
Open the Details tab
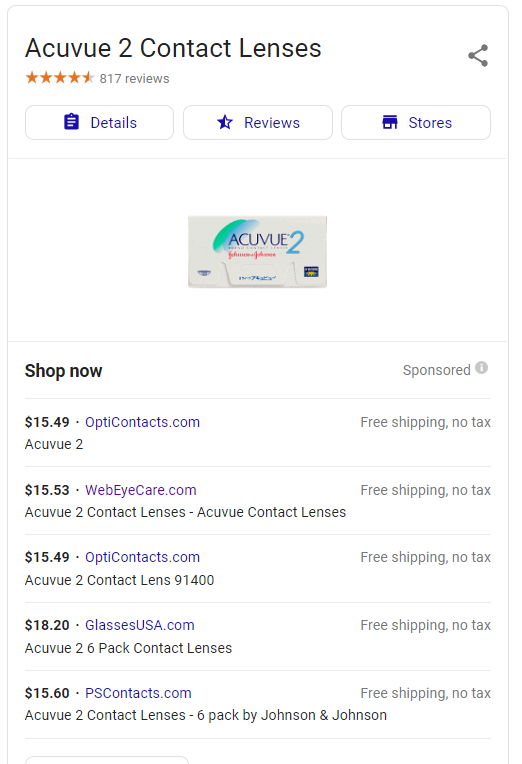tap(99, 122)
